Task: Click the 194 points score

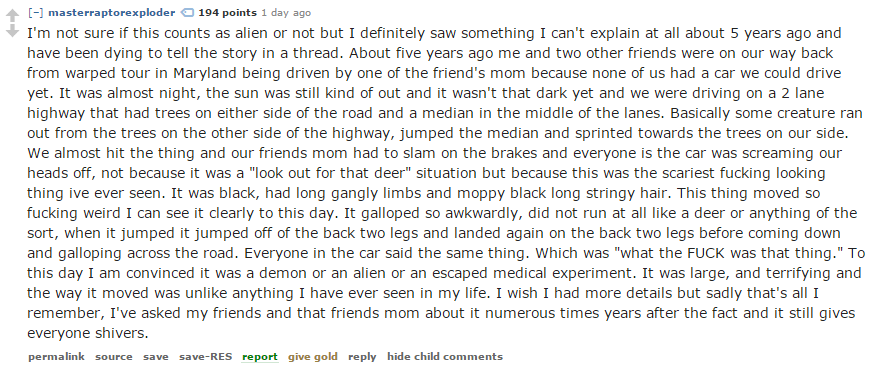Action: pos(227,12)
